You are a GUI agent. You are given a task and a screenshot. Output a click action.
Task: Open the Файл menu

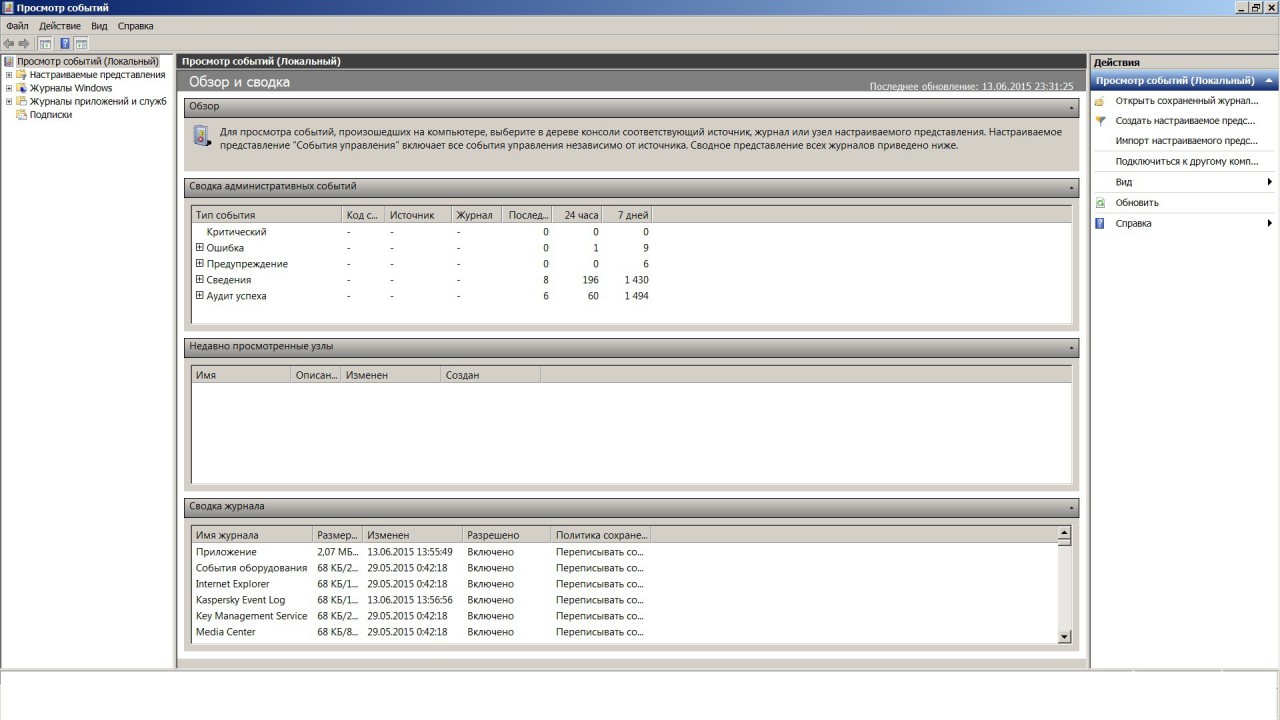(x=17, y=26)
